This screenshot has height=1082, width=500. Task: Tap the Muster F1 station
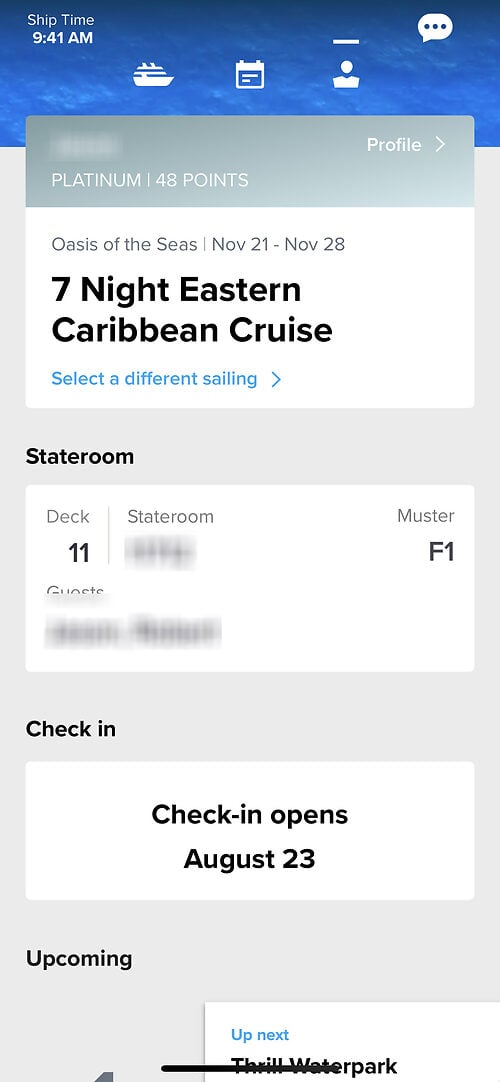pos(426,536)
